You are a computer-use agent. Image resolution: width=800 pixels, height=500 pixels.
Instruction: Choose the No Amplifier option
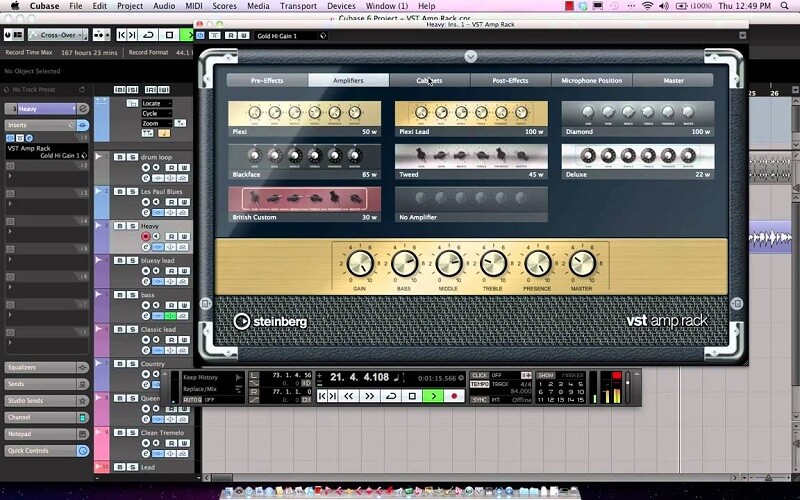[x=471, y=204]
